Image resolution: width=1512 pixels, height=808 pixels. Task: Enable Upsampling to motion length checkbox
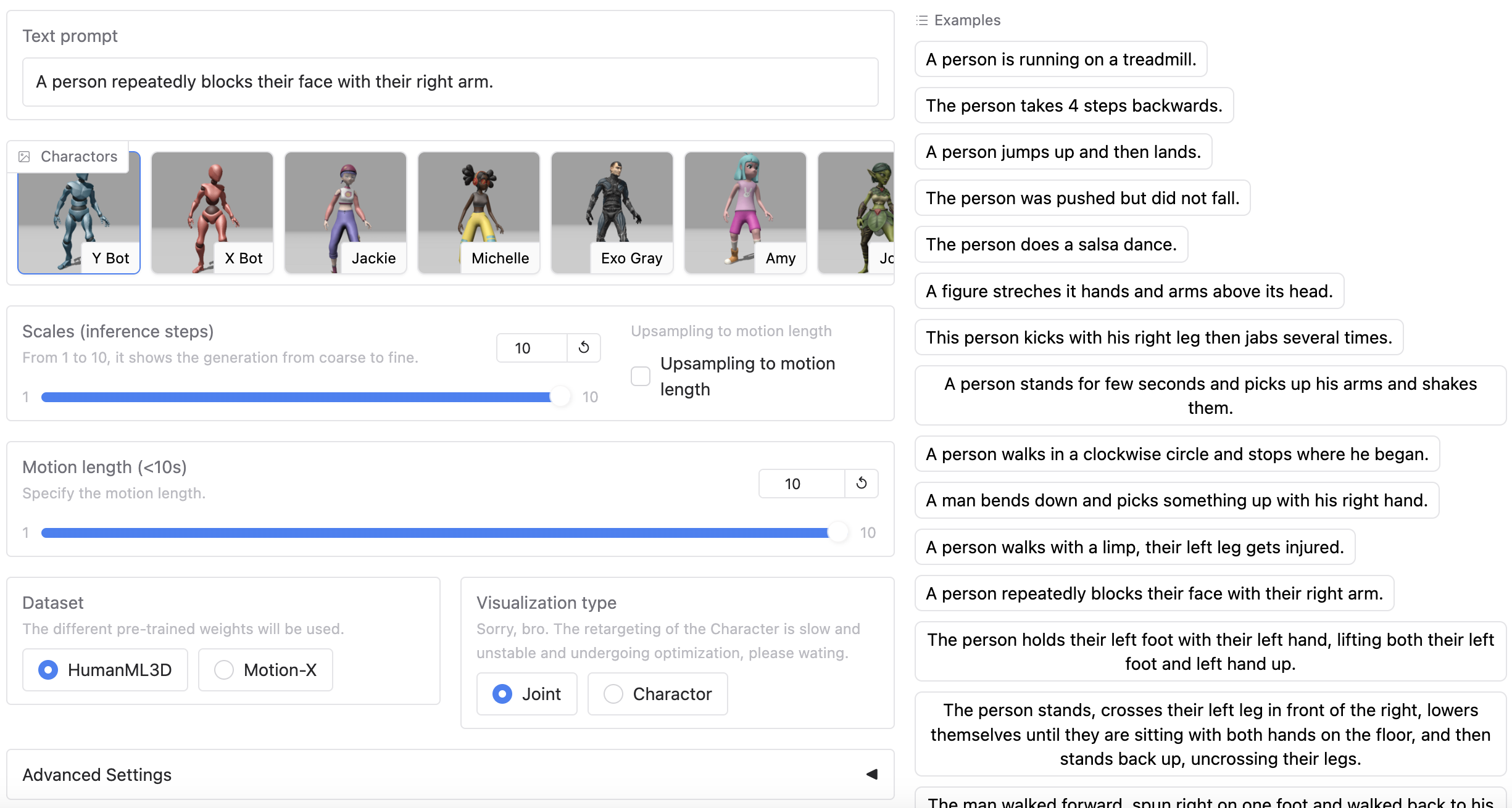click(x=641, y=376)
